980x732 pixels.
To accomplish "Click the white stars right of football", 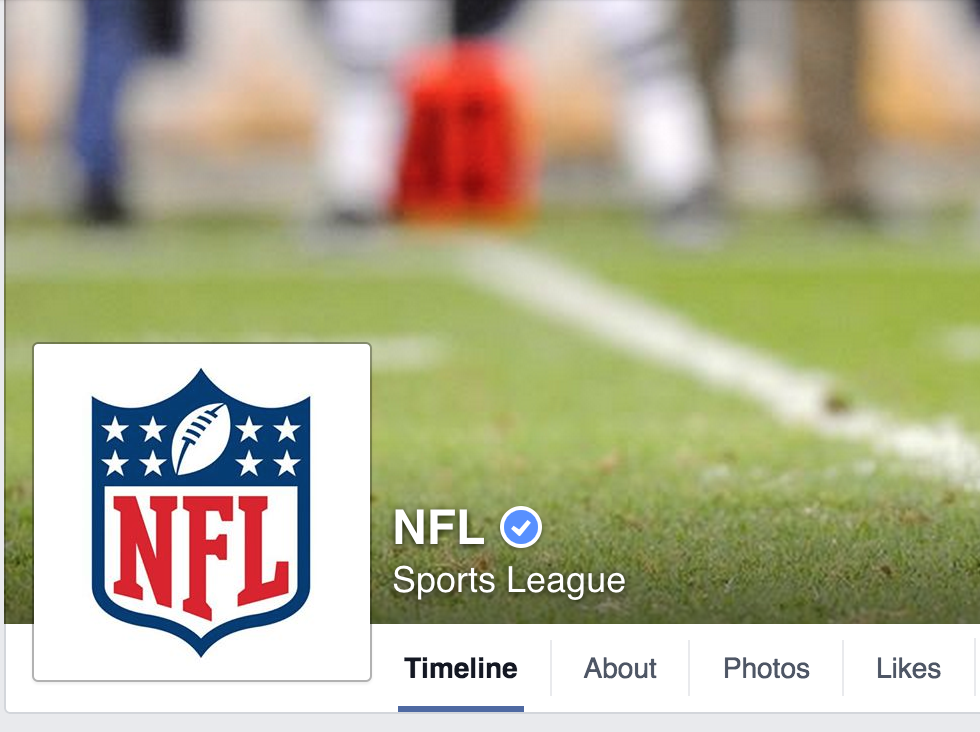I will coord(268,446).
